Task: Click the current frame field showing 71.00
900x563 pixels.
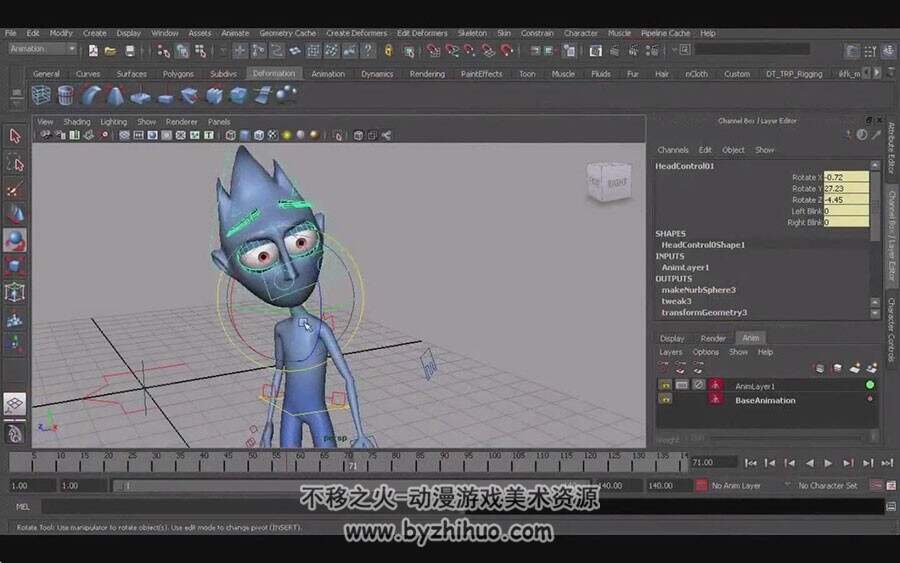Action: [x=713, y=462]
